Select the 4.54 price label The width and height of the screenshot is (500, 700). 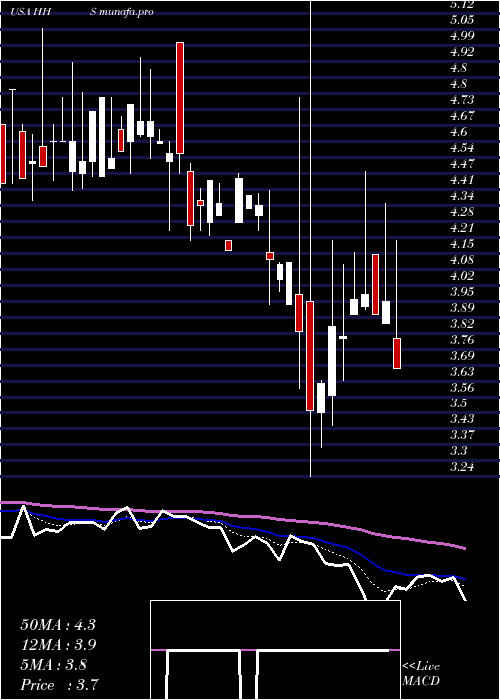pyautogui.click(x=462, y=148)
